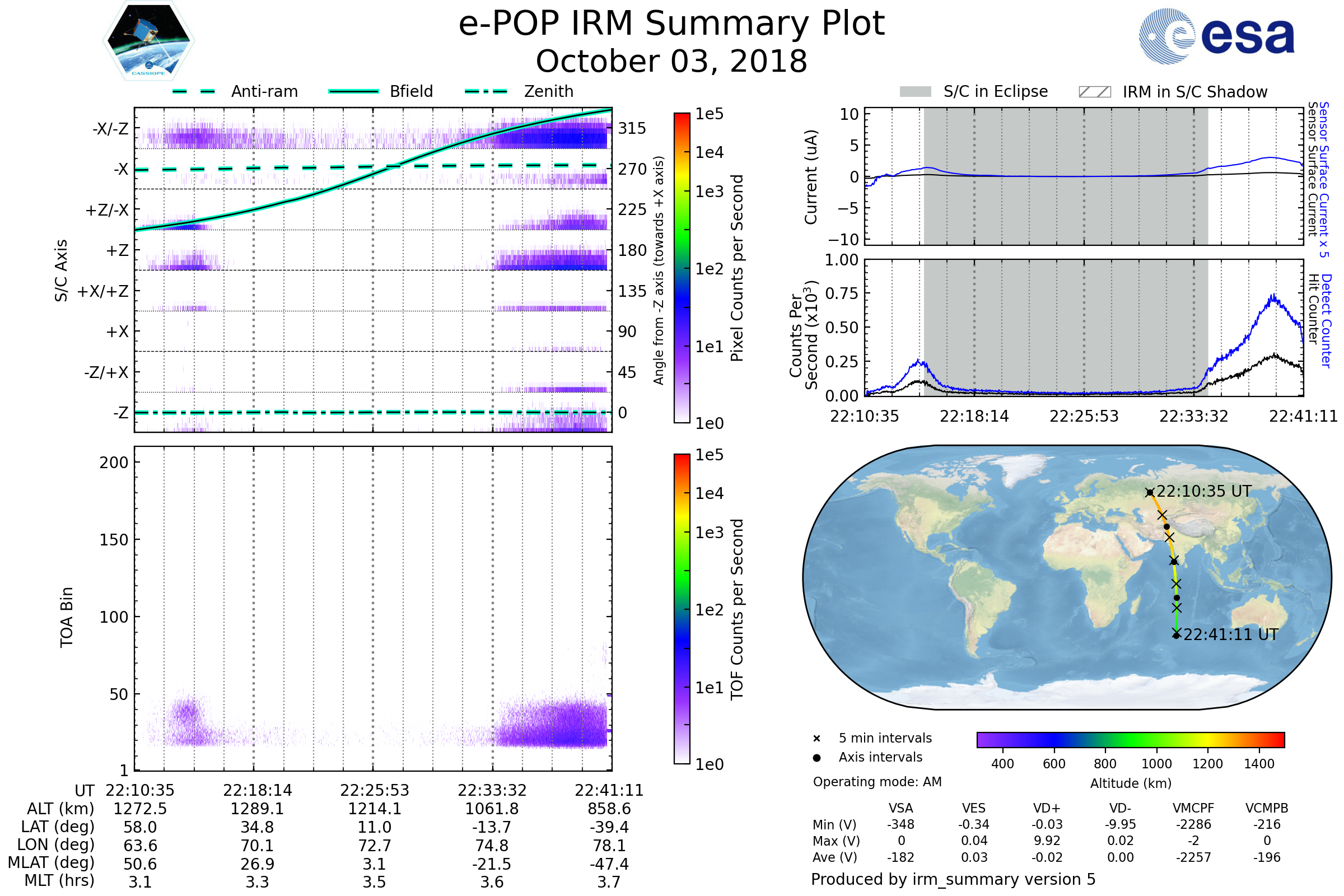Click the Produced by irm_summary version text
The width and height of the screenshot is (1344, 896).
[x=953, y=879]
